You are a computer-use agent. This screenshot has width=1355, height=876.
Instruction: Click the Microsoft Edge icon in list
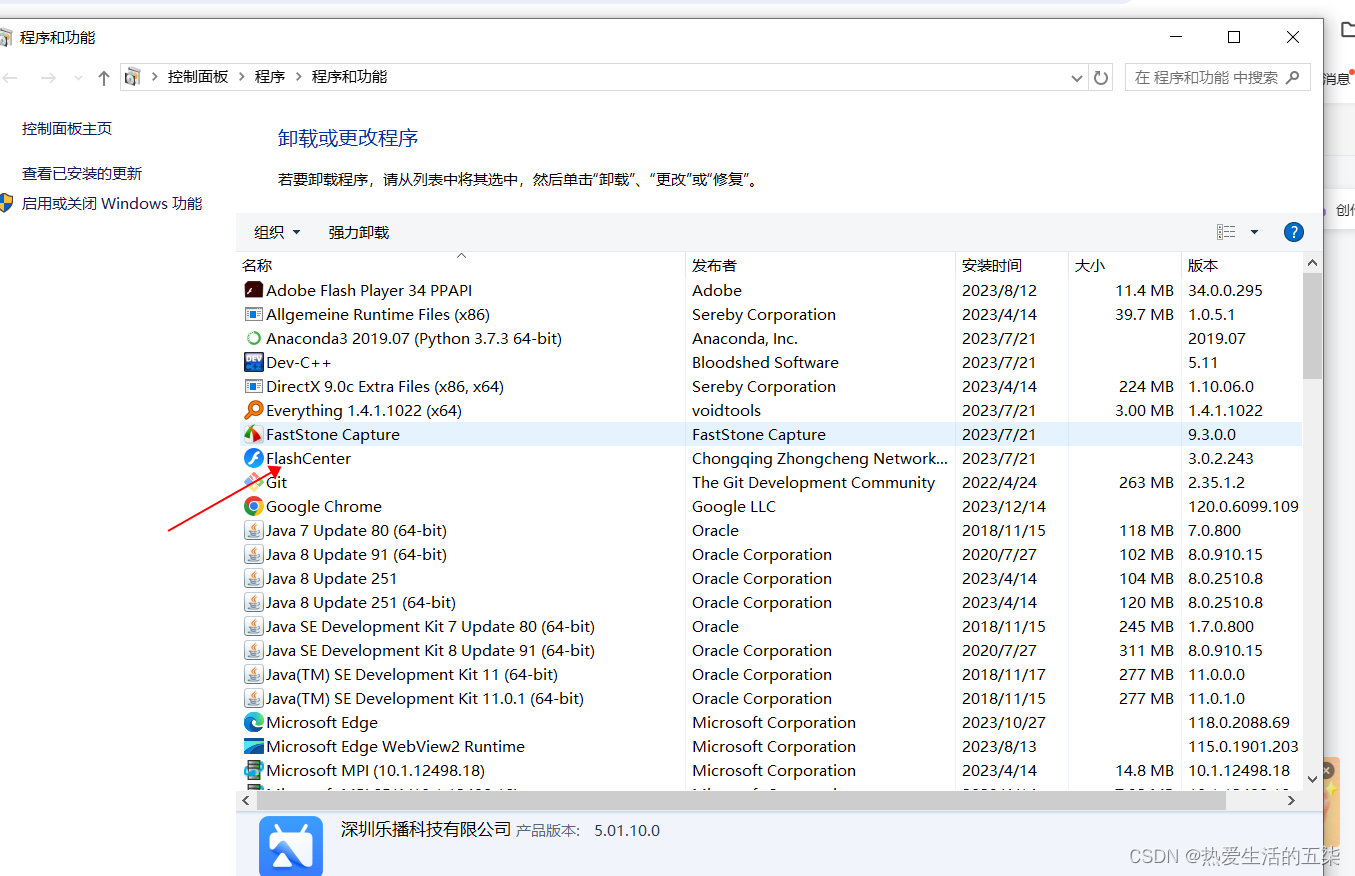point(254,722)
